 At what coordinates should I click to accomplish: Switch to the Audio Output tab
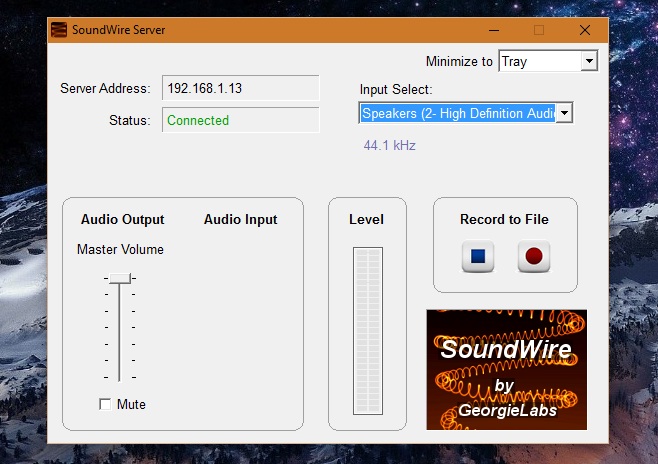[122, 220]
